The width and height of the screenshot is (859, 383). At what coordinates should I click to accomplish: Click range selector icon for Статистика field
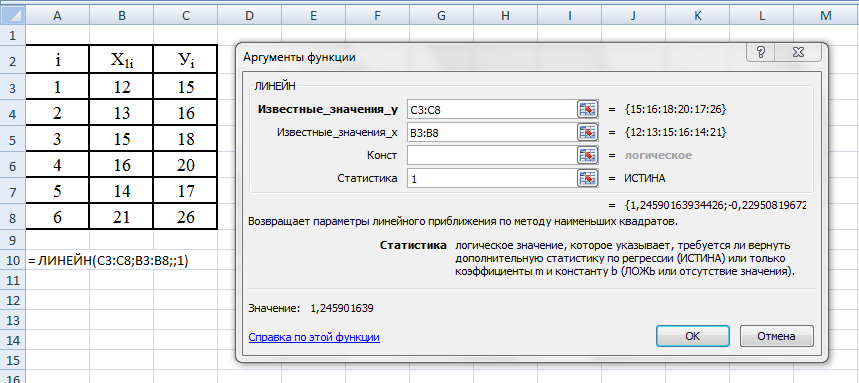click(586, 178)
